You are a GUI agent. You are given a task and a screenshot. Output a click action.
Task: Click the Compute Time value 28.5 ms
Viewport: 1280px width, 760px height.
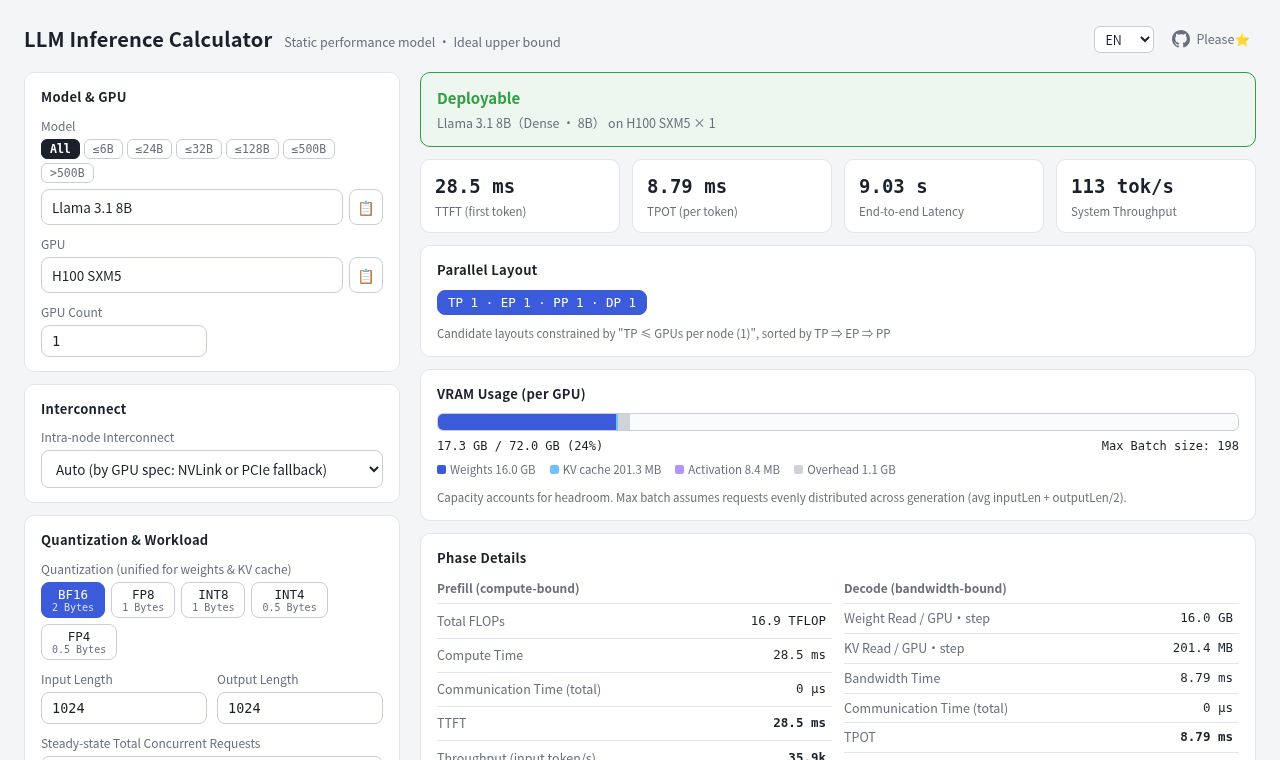[799, 655]
